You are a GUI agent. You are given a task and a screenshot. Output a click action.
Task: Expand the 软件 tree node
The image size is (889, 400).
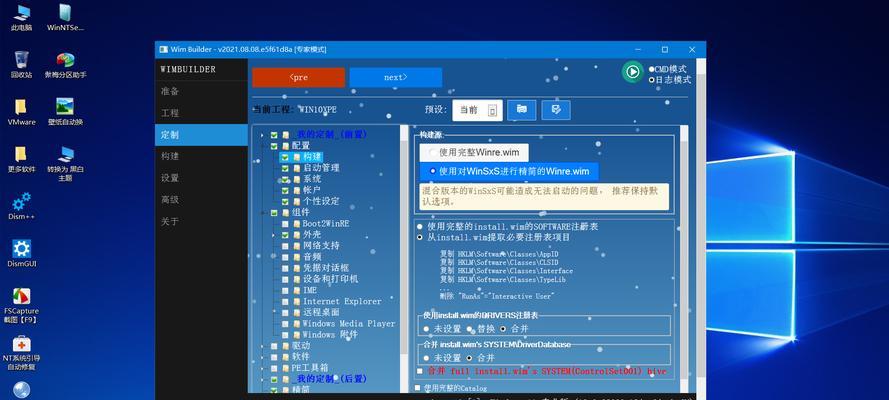pyautogui.click(x=262, y=357)
